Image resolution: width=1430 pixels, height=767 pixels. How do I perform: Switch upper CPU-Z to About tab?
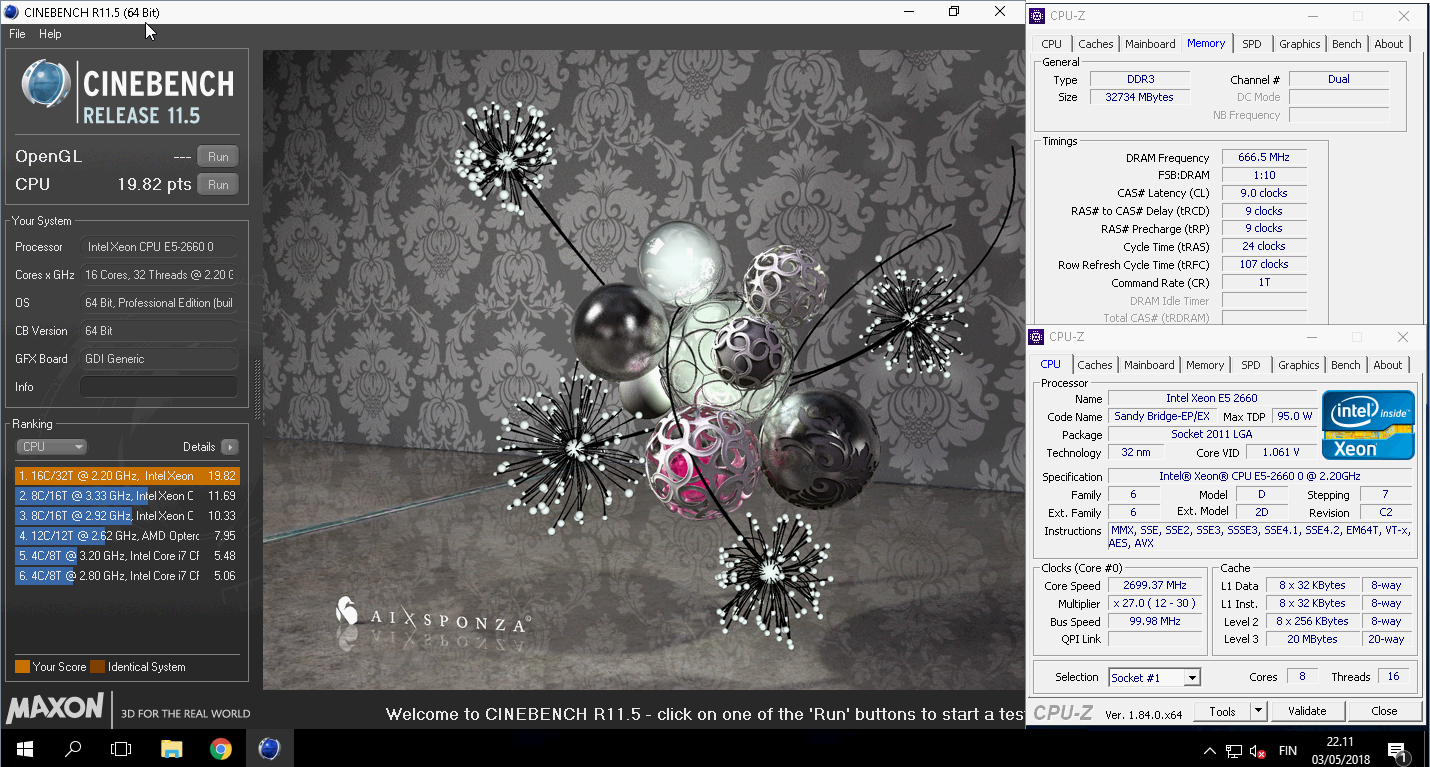1389,44
